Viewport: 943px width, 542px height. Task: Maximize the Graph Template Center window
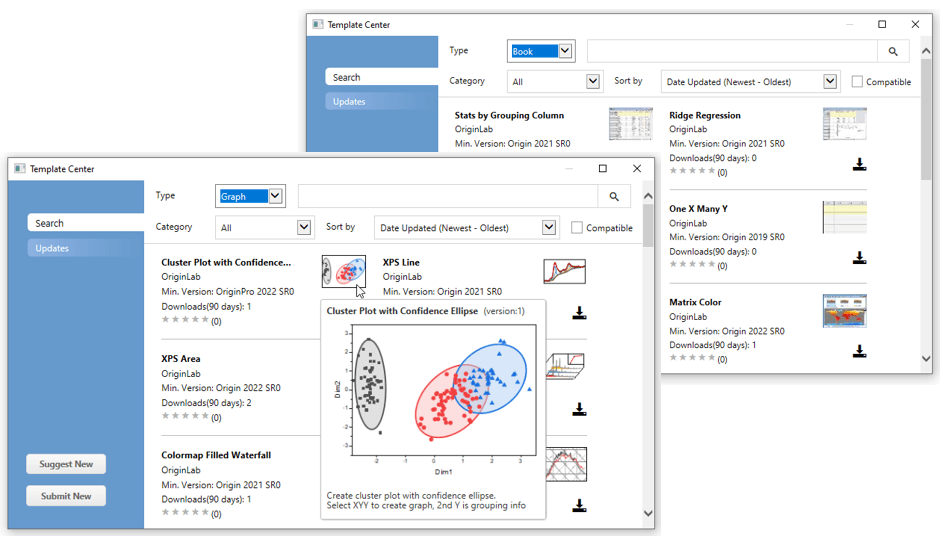[603, 168]
